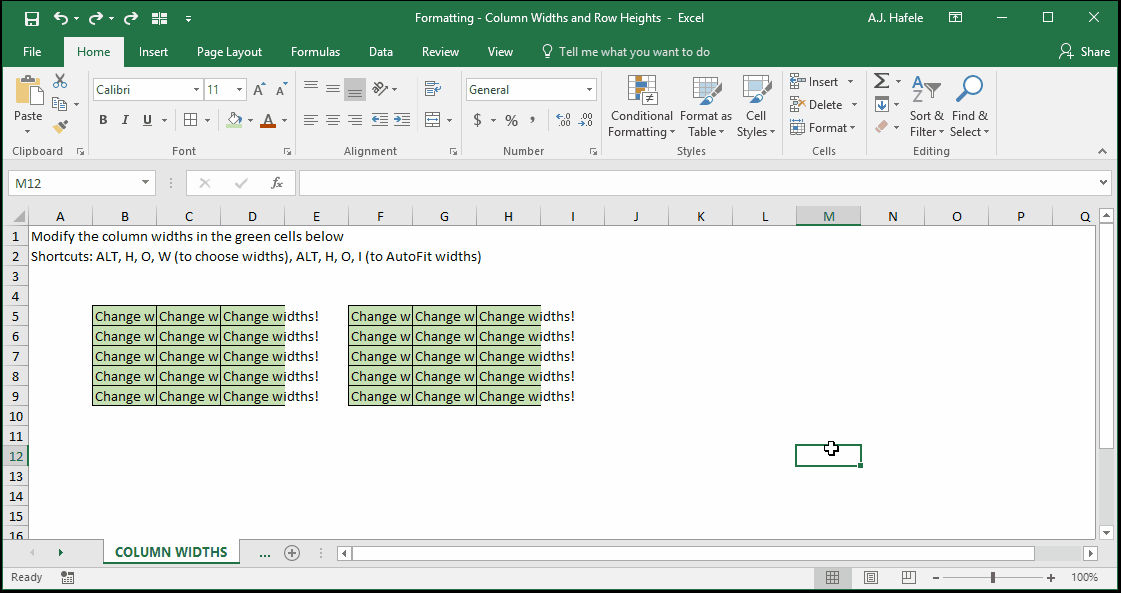Click the Fill down arrow icon
The image size is (1121, 593).
tap(882, 104)
